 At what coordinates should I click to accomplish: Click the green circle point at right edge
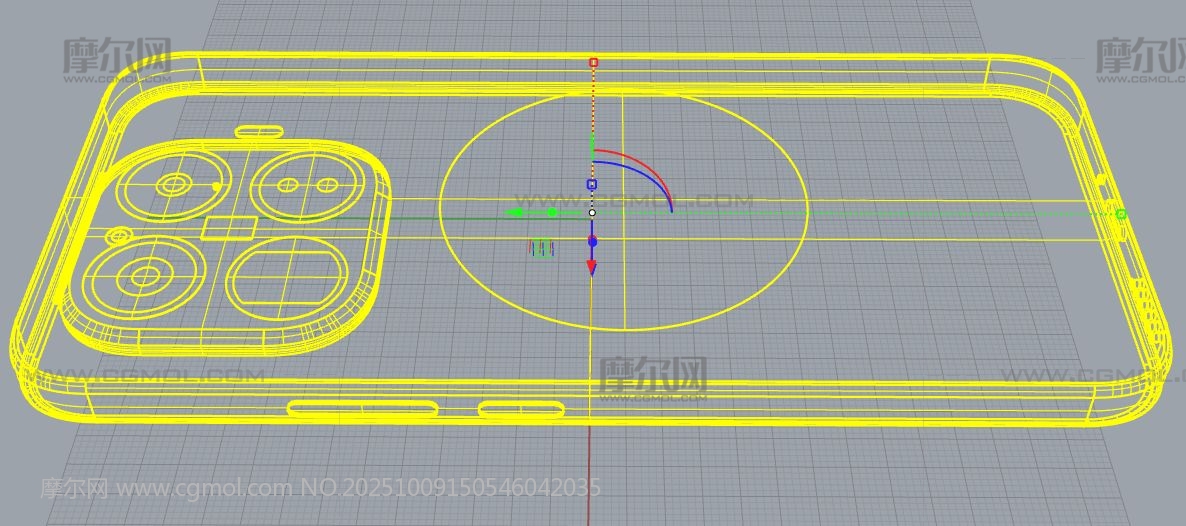[1121, 214]
